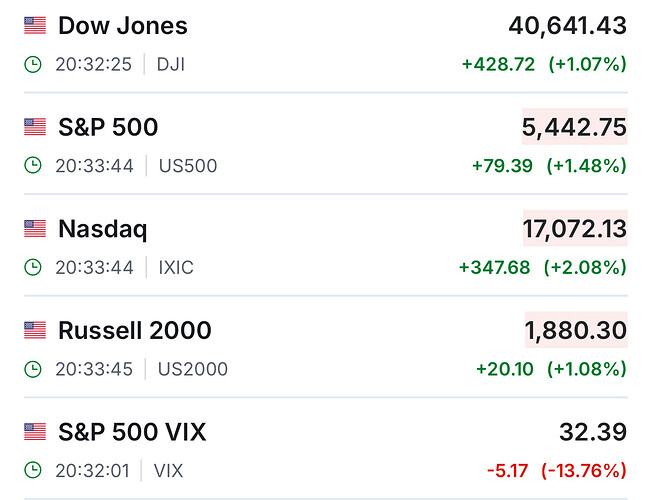Click the Nasdaq price 17,072.13
Screen dimensions: 652x500
click(x=574, y=229)
